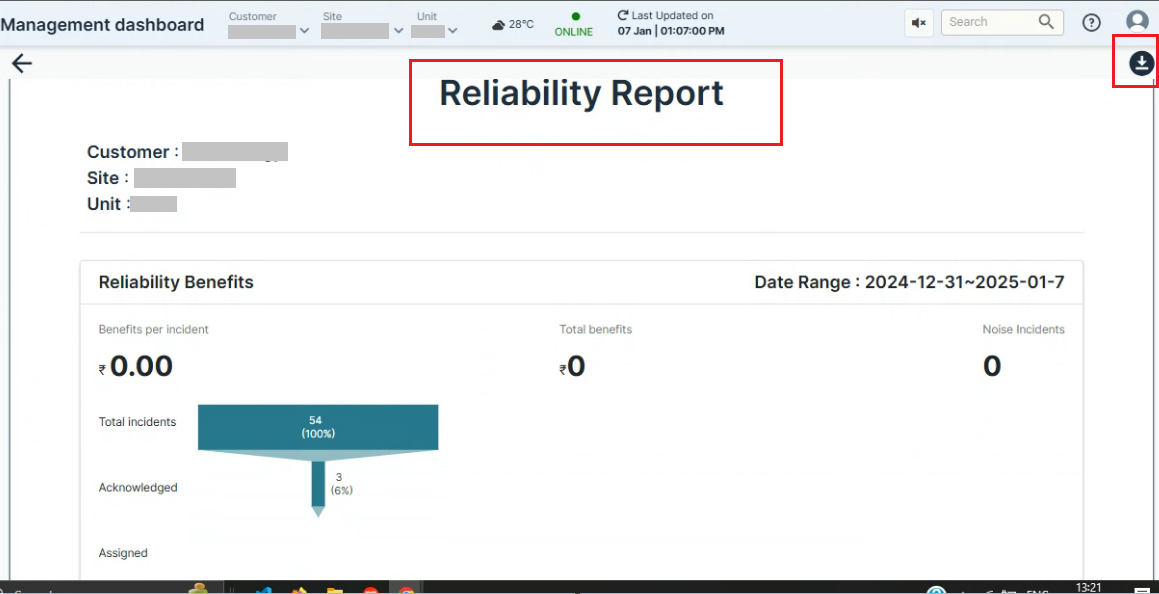Download the Reliability Report
The width and height of the screenshot is (1159, 594).
click(1141, 64)
